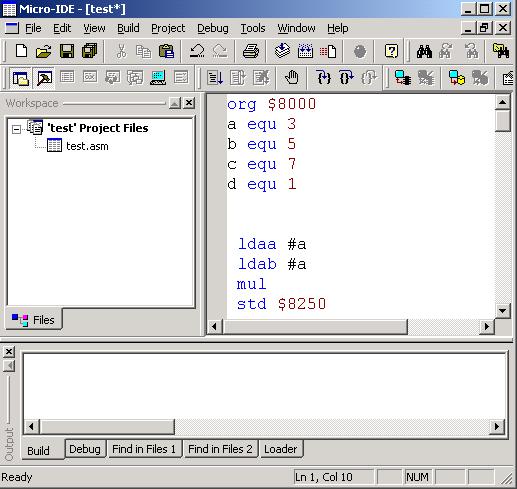Click the step out braces icon

tap(369, 78)
